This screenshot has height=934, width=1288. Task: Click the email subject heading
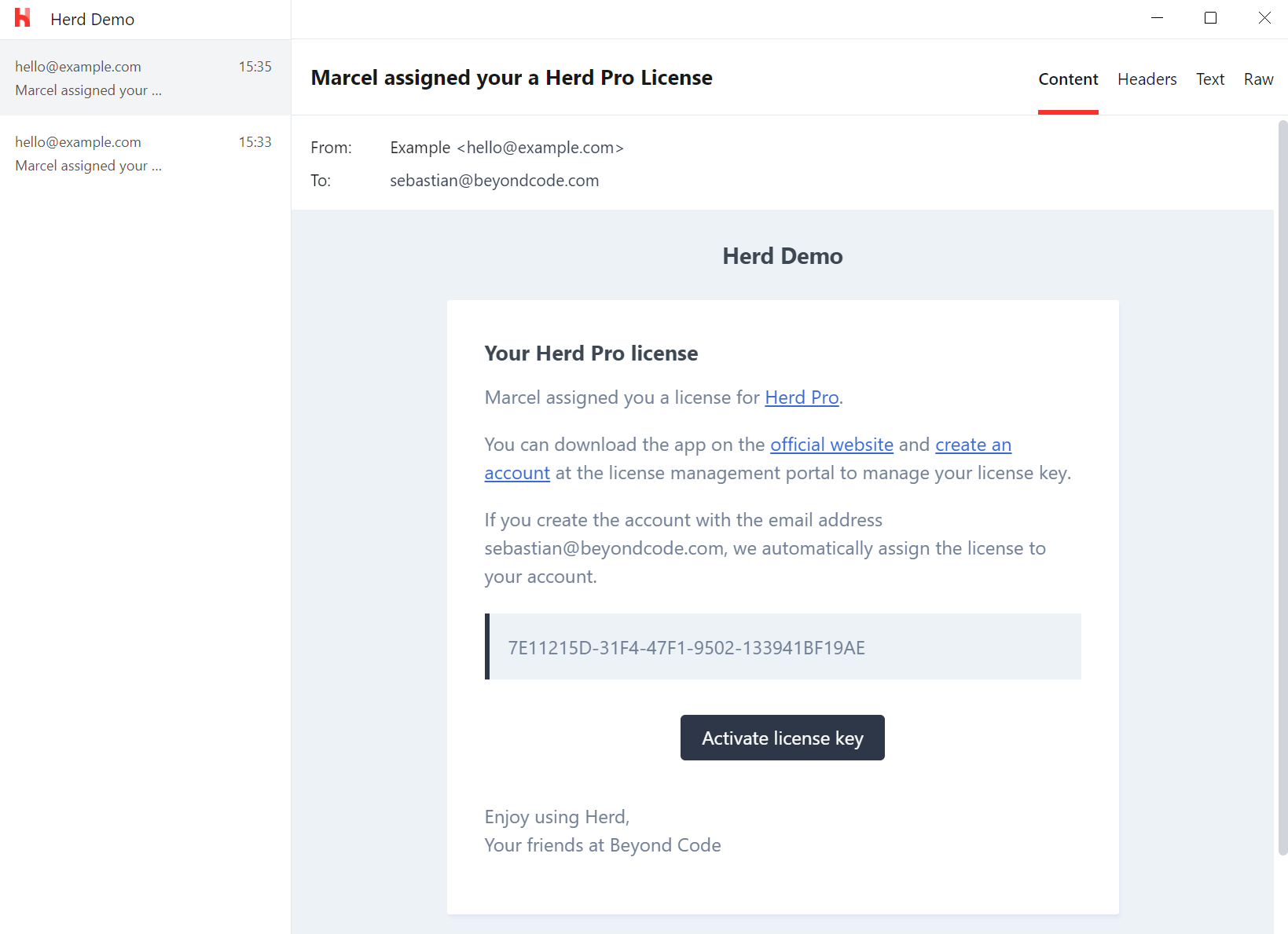pos(511,77)
